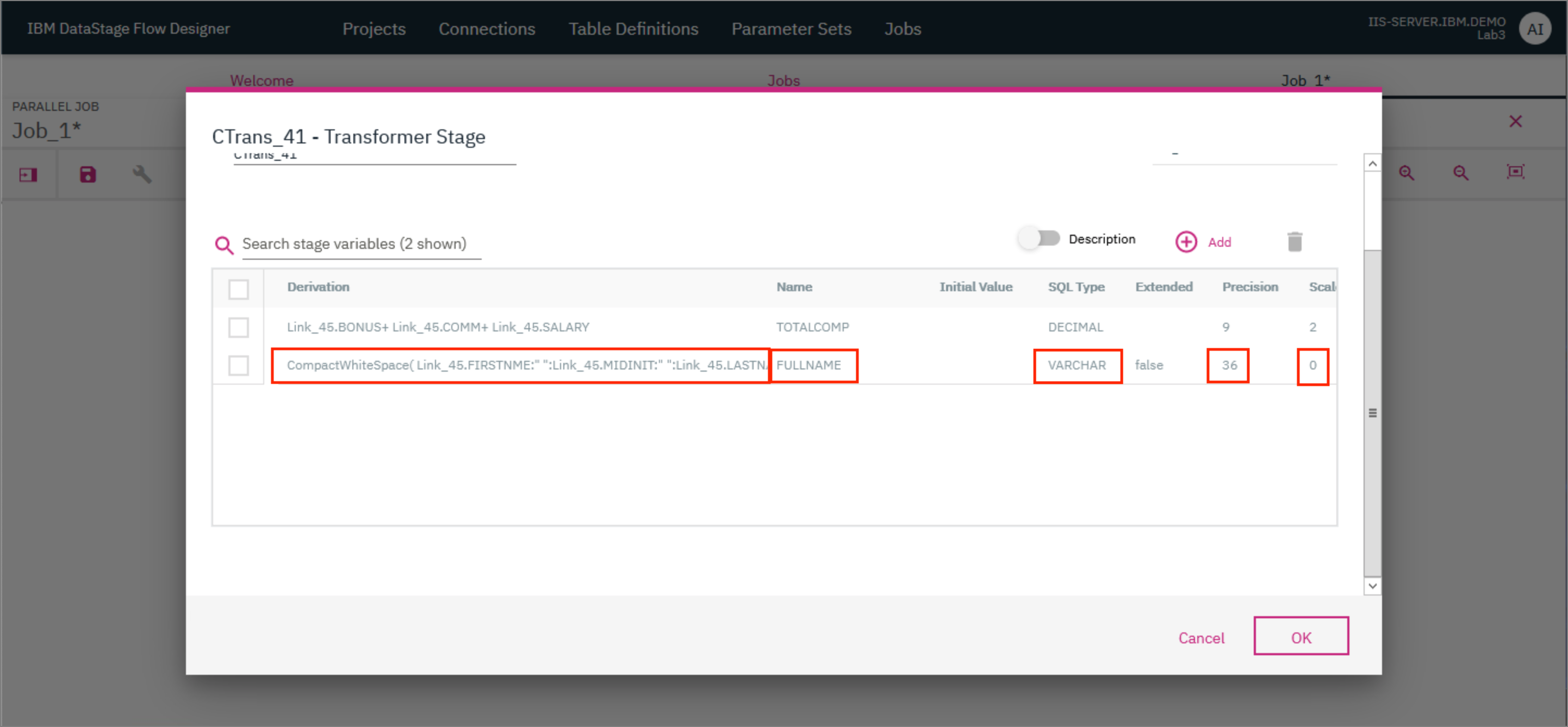Click the Add plus circle icon
This screenshot has width=1568, height=727.
[1186, 242]
